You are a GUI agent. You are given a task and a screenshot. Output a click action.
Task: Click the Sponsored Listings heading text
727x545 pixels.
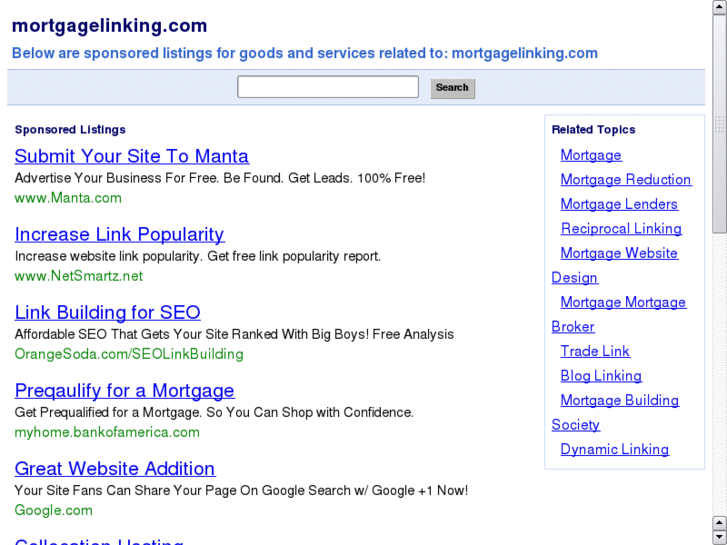click(70, 129)
